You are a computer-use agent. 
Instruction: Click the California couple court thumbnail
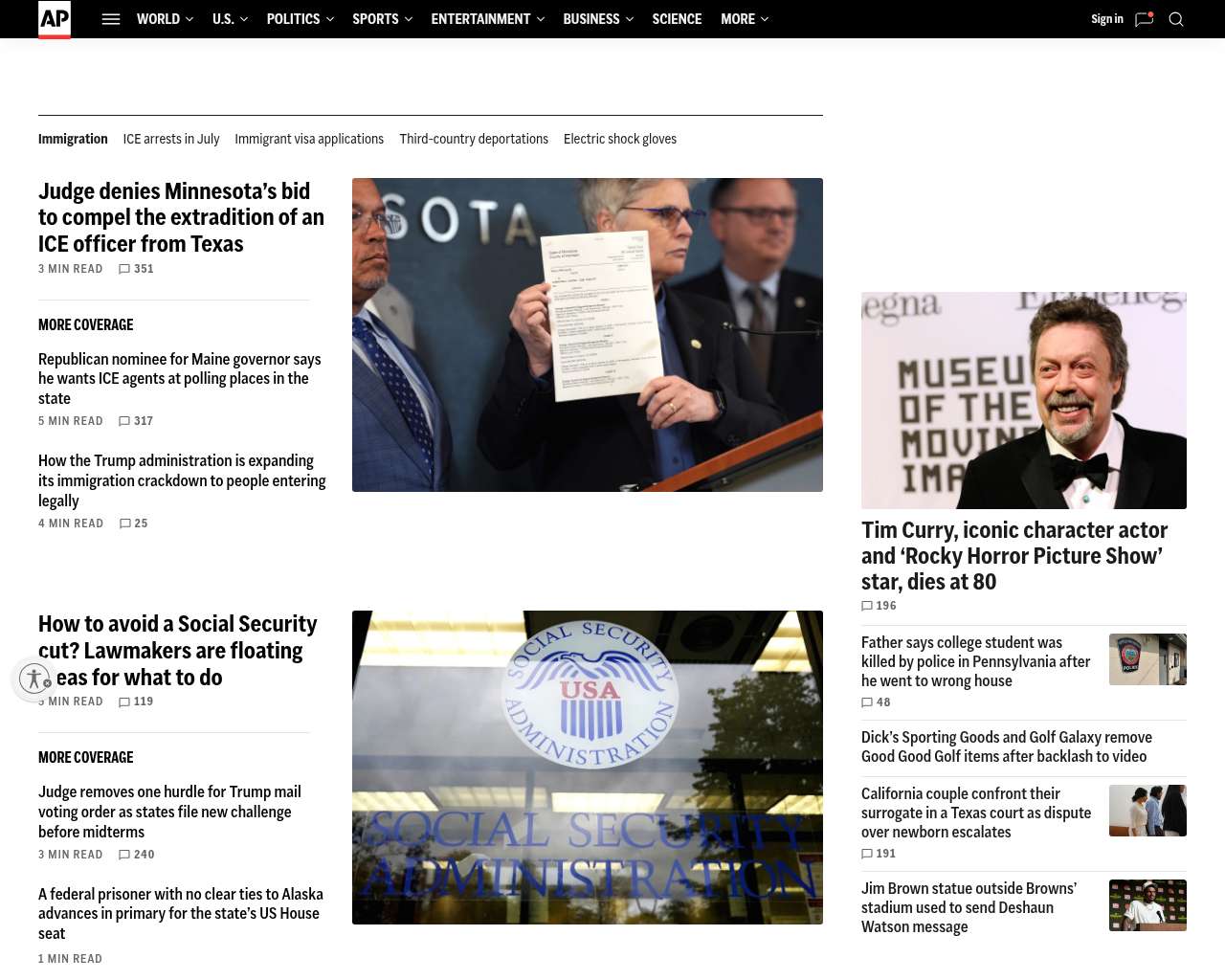click(1147, 811)
